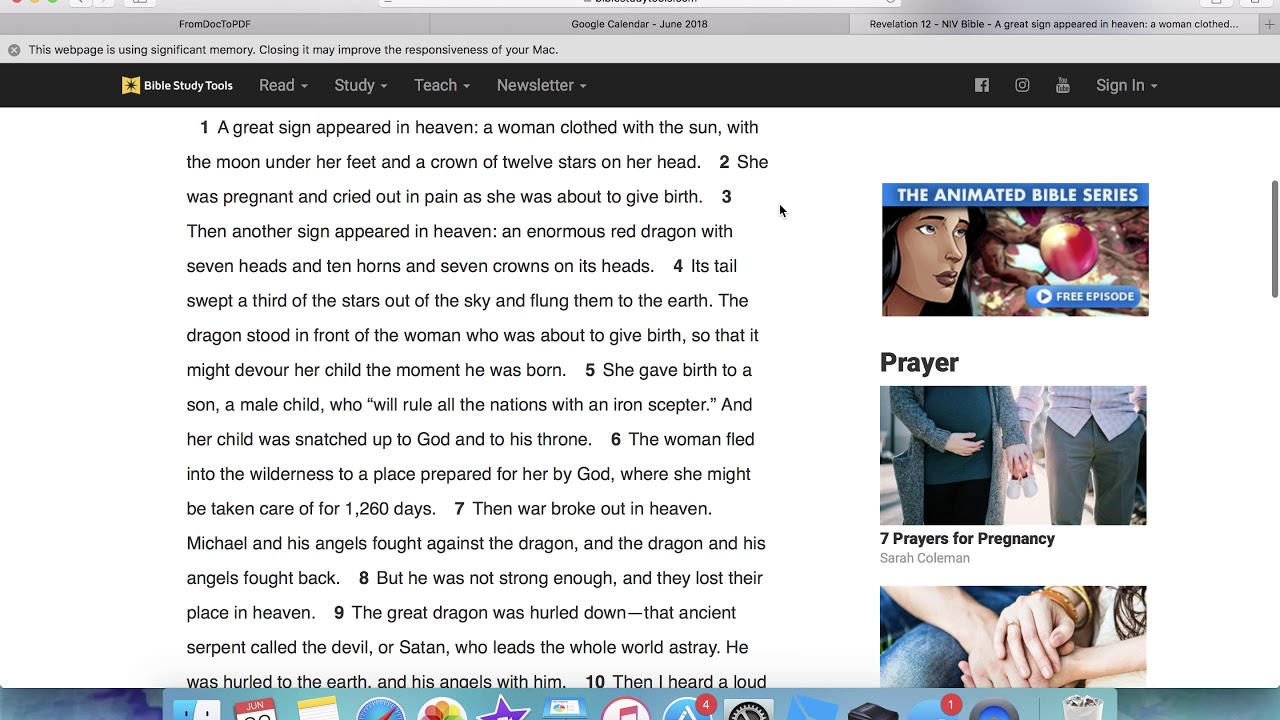Click verse number 9

point(339,613)
